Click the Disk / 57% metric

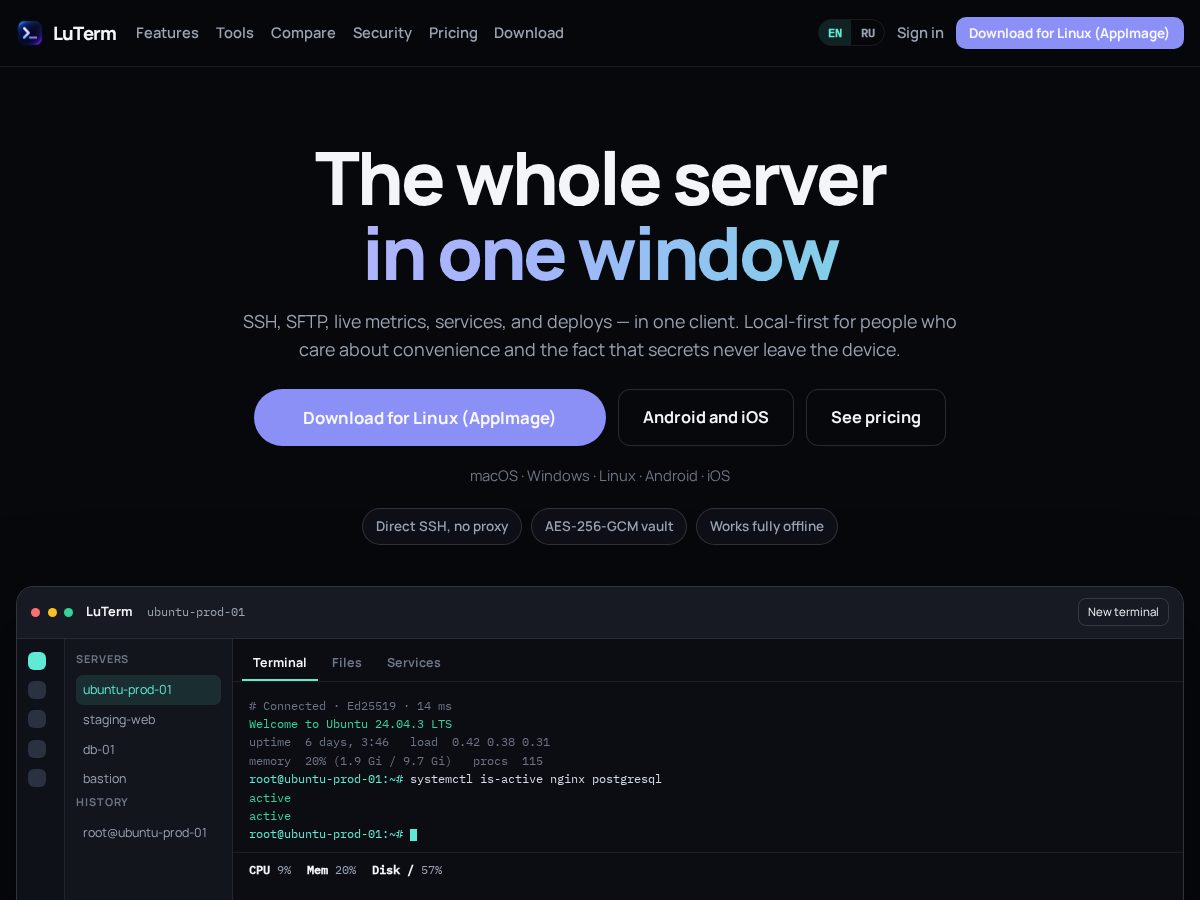407,870
